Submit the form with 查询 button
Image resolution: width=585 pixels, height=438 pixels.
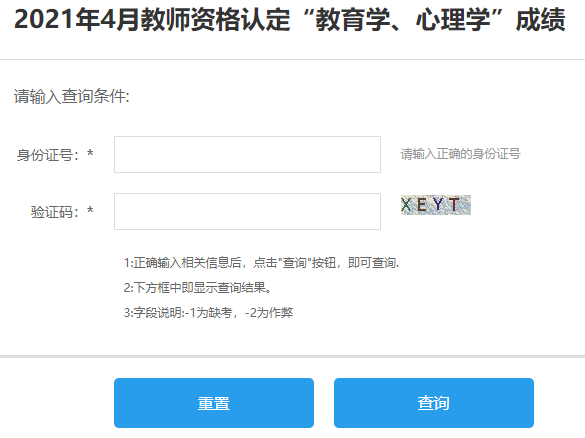tap(434, 403)
